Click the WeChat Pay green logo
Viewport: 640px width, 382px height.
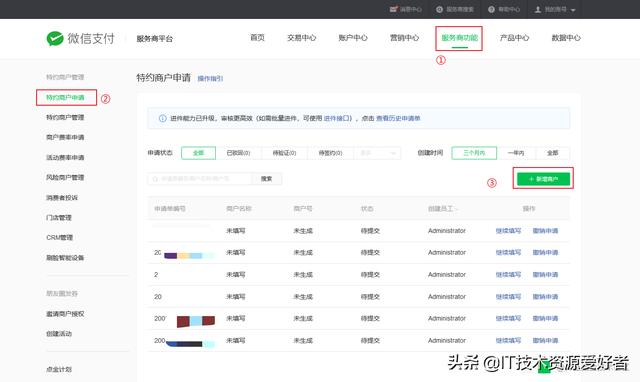point(55,38)
